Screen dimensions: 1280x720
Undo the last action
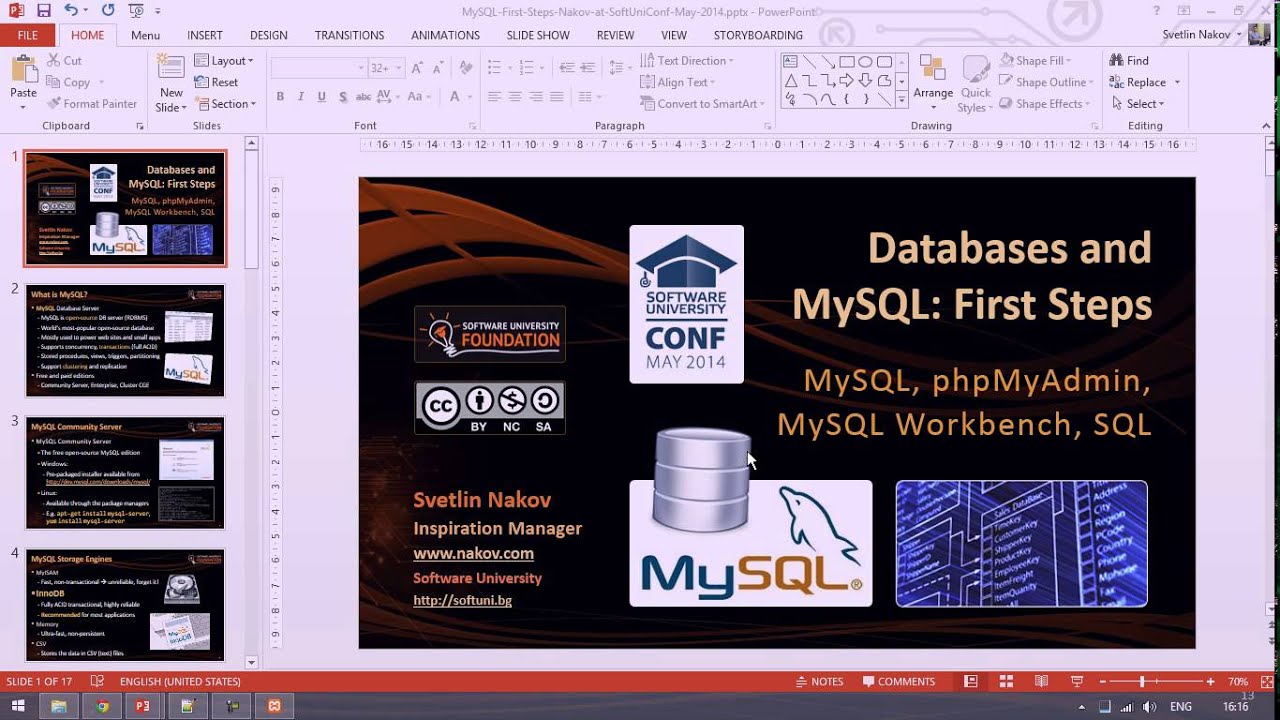point(71,10)
